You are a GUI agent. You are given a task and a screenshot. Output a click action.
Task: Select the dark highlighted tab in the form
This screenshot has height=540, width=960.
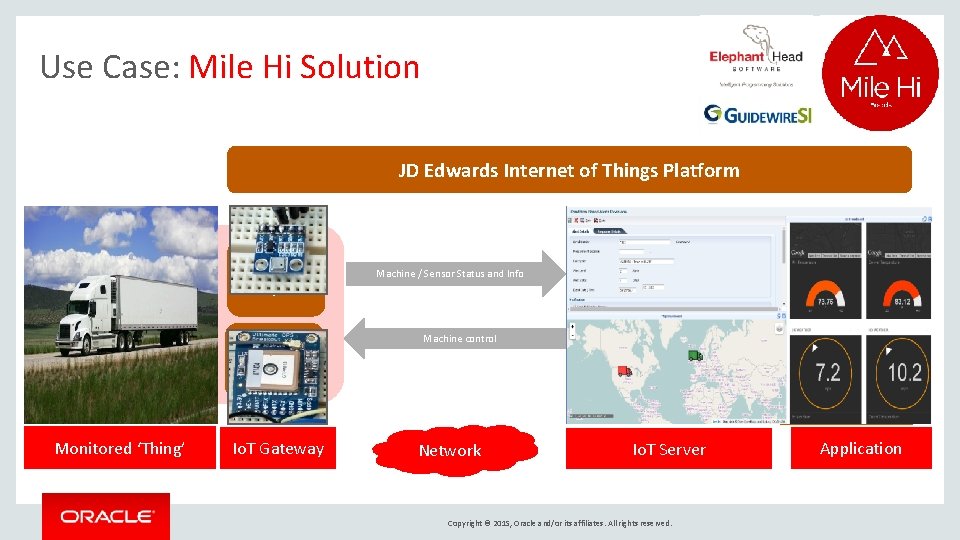[x=609, y=231]
